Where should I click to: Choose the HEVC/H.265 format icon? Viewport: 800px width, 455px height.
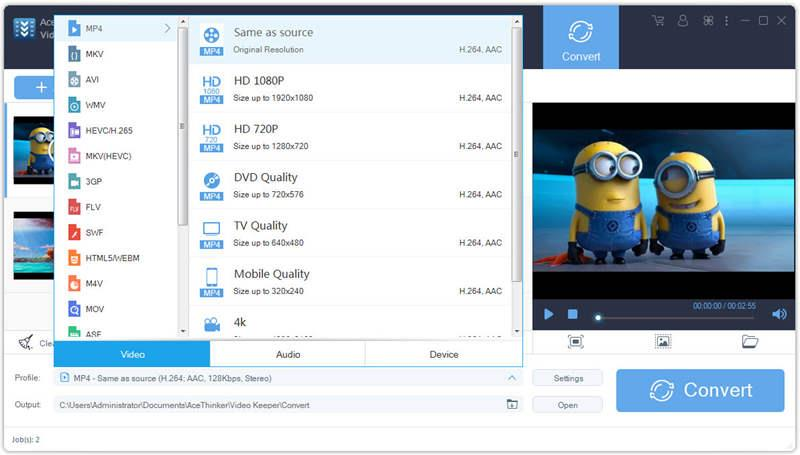click(x=74, y=130)
